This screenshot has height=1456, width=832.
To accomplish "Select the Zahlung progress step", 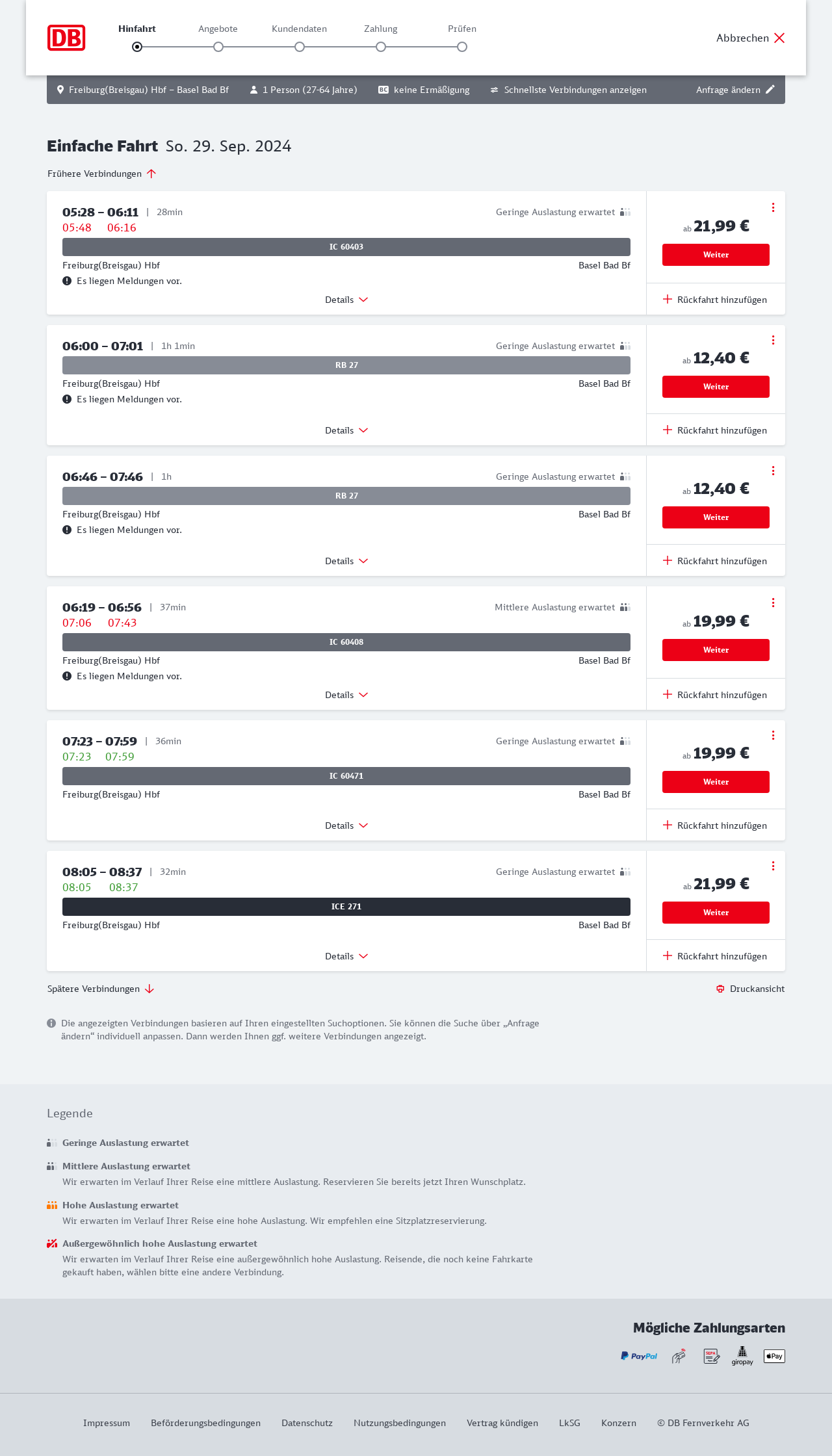I will click(x=381, y=47).
